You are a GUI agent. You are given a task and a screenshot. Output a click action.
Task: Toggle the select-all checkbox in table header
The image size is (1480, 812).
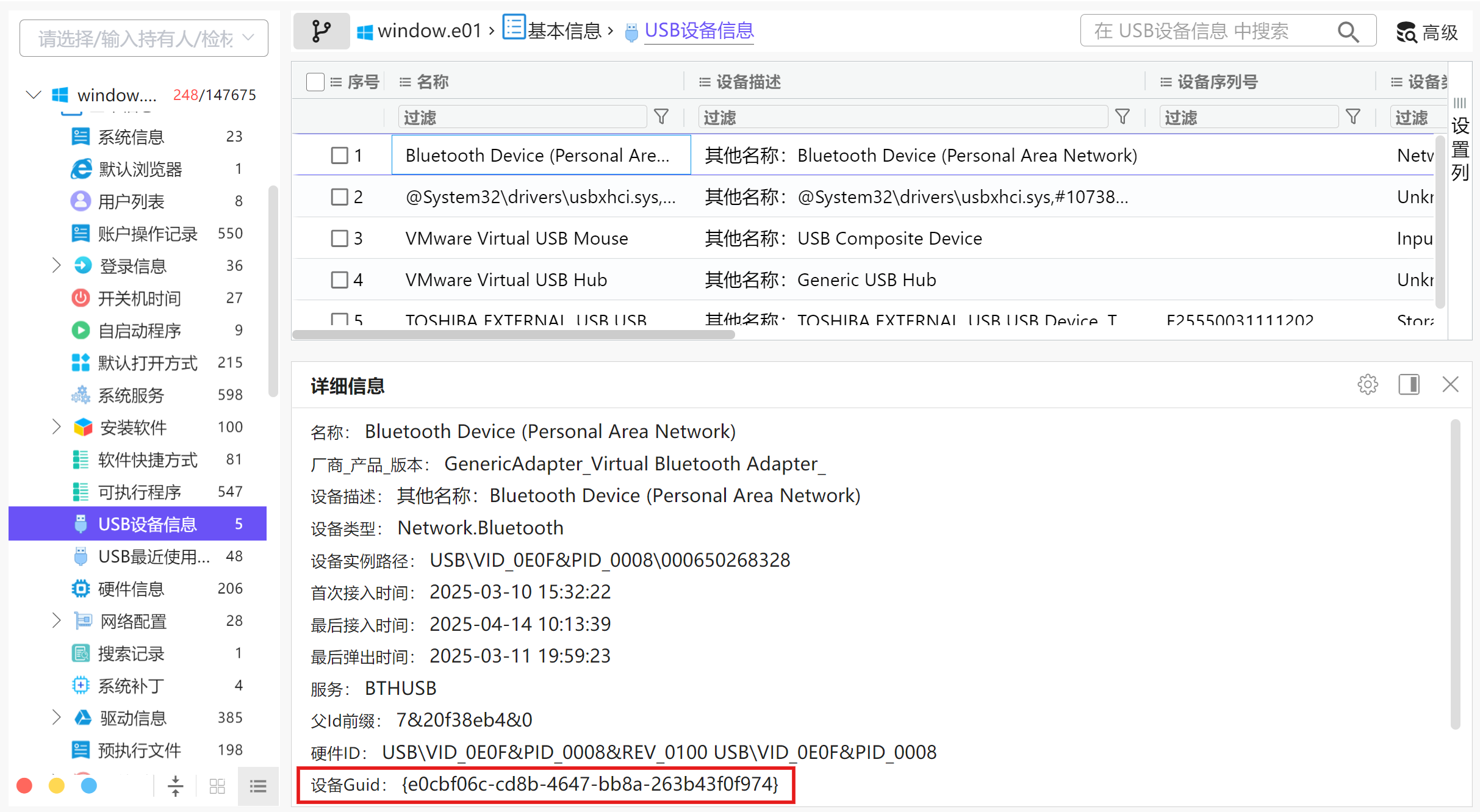tap(315, 82)
